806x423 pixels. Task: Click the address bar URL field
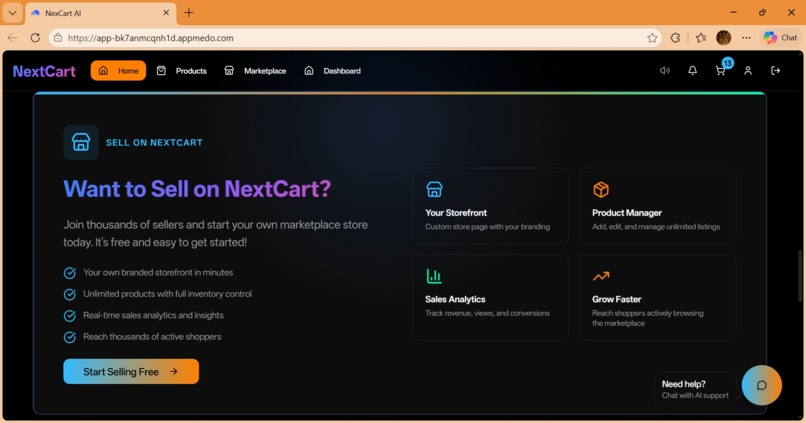pyautogui.click(x=356, y=38)
